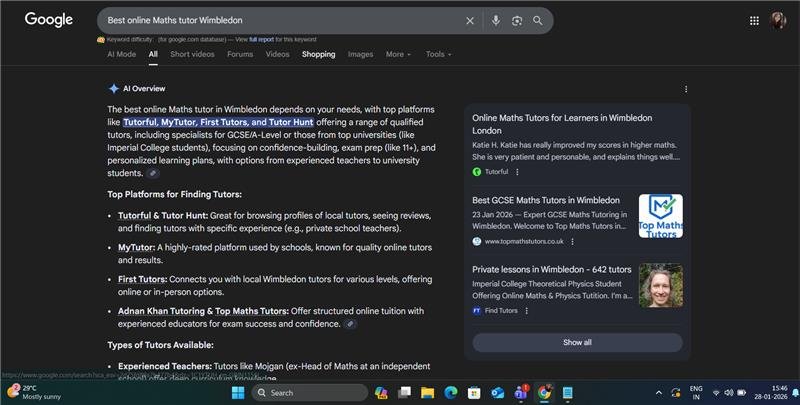
Task: Switch to the Shopping tab
Action: click(318, 54)
